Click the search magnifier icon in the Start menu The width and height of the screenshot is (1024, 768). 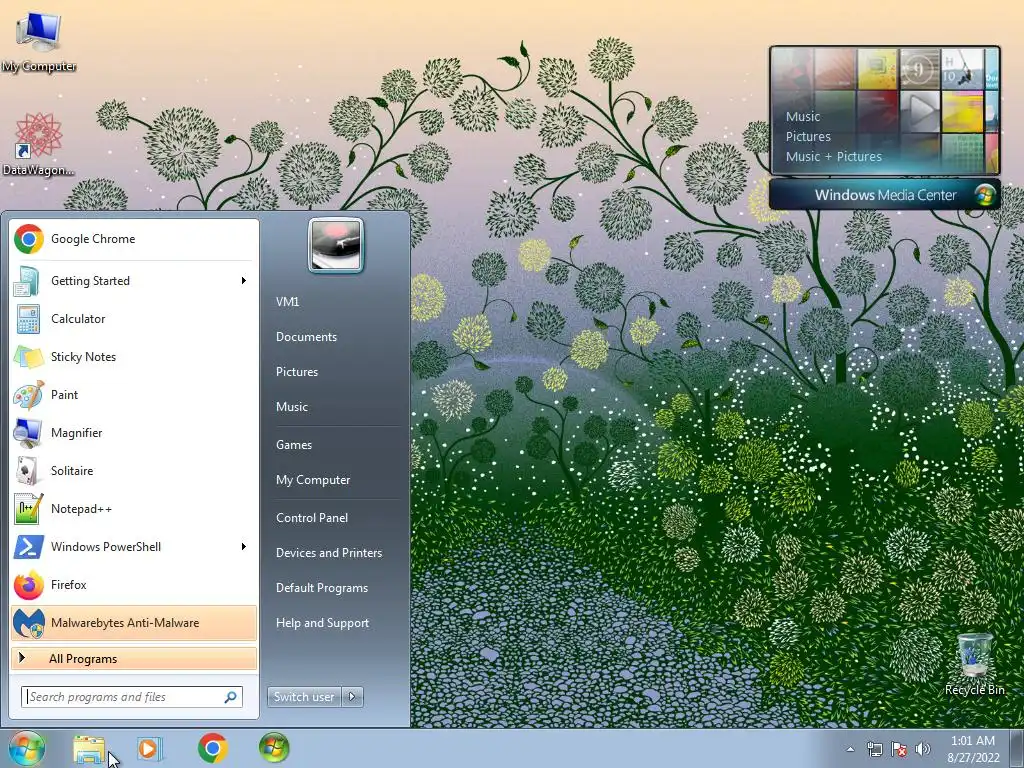pyautogui.click(x=231, y=697)
